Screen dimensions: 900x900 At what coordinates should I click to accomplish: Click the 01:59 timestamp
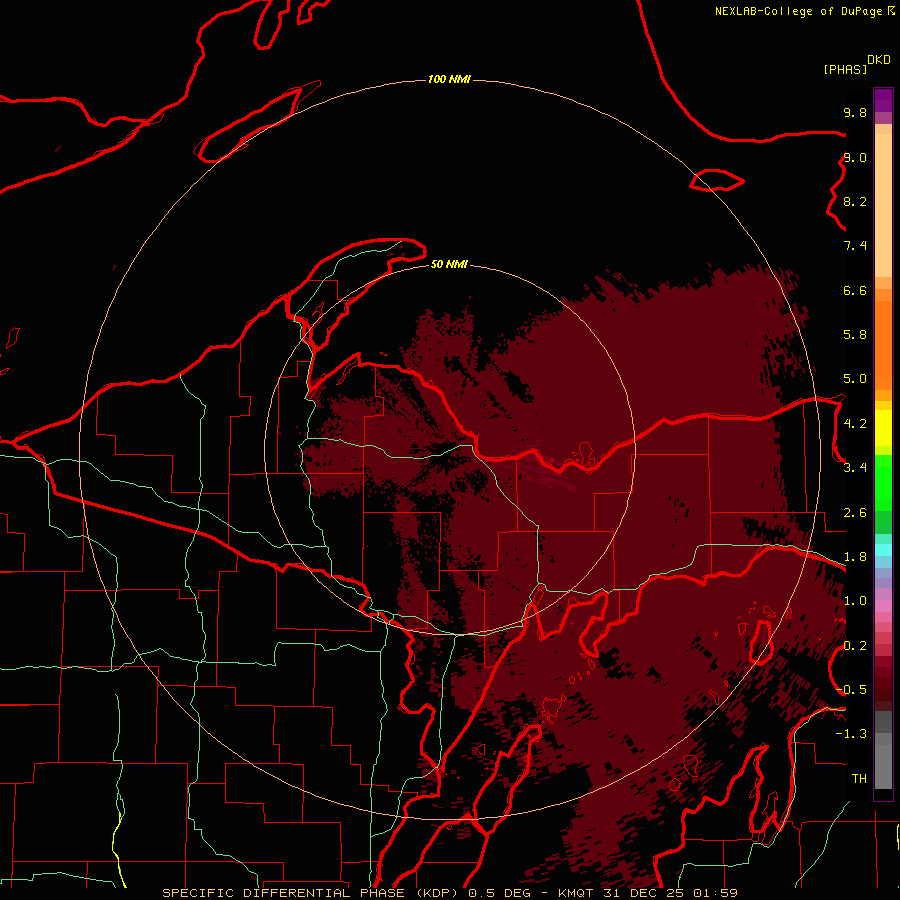[715, 893]
